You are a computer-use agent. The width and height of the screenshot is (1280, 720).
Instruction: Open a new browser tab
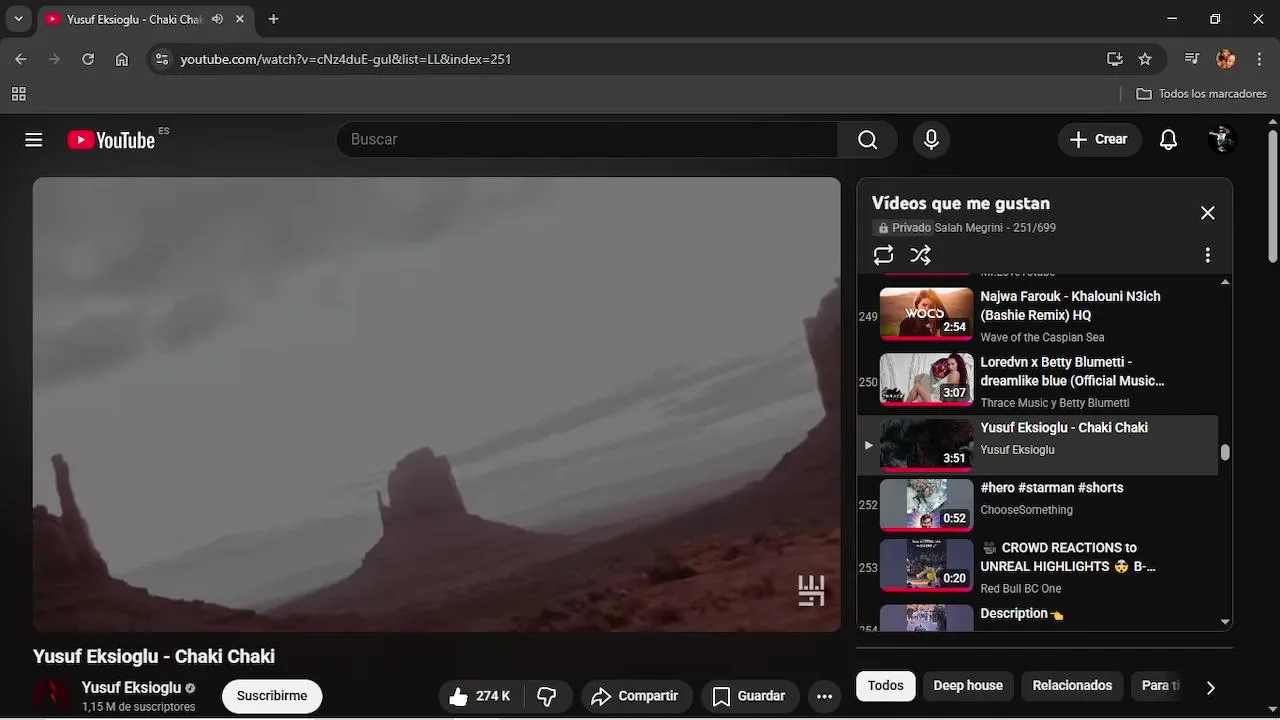coord(273,19)
